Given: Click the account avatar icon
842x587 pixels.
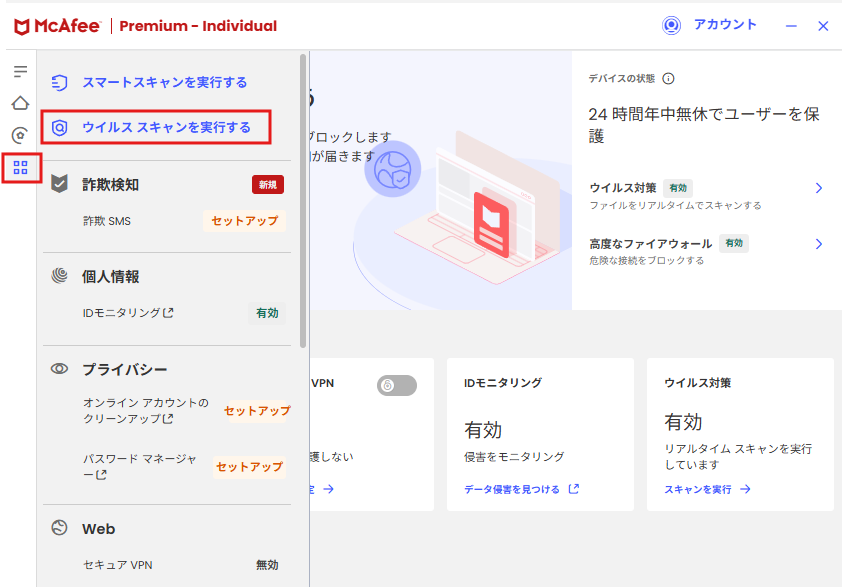Looking at the screenshot, I should pos(671,25).
